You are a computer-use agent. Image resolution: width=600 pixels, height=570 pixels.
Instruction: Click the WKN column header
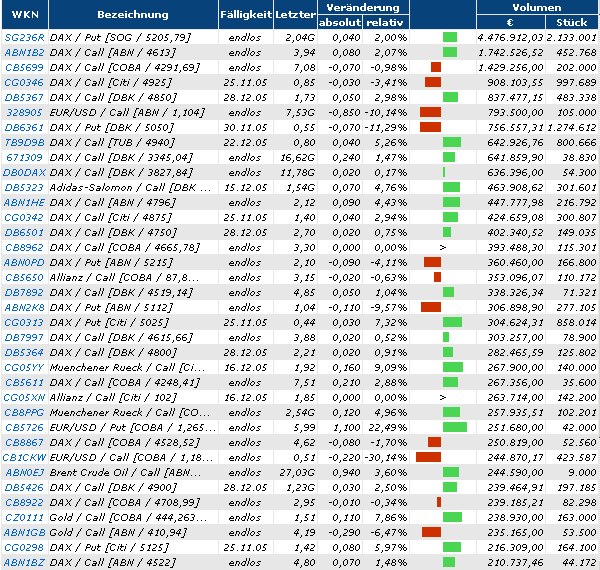pos(25,15)
